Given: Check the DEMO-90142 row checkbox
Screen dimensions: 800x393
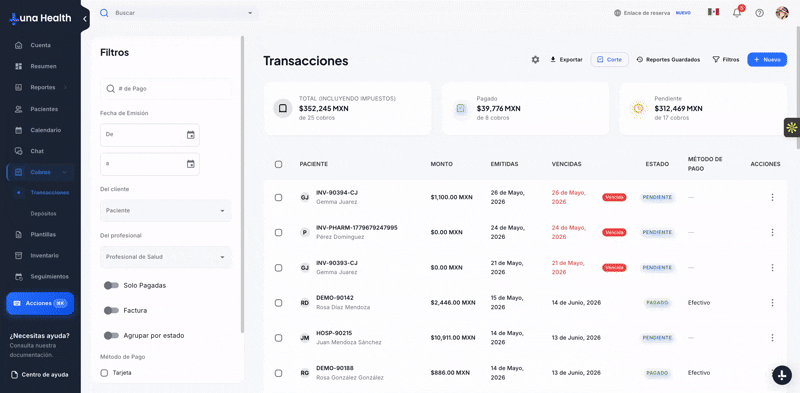Looking at the screenshot, I should (278, 303).
